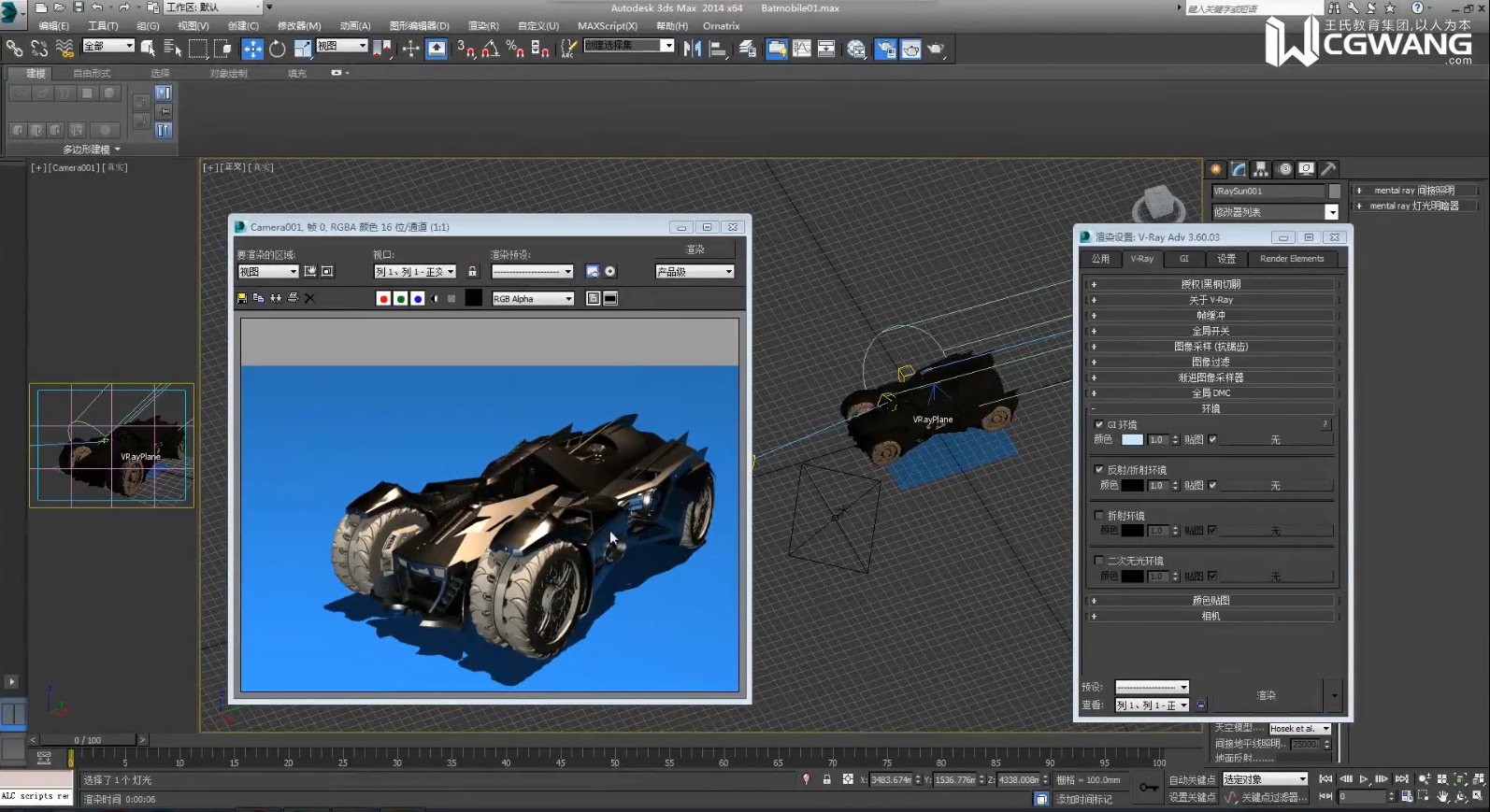1490x812 pixels.
Task: Click the Mirror tool icon
Action: [693, 49]
